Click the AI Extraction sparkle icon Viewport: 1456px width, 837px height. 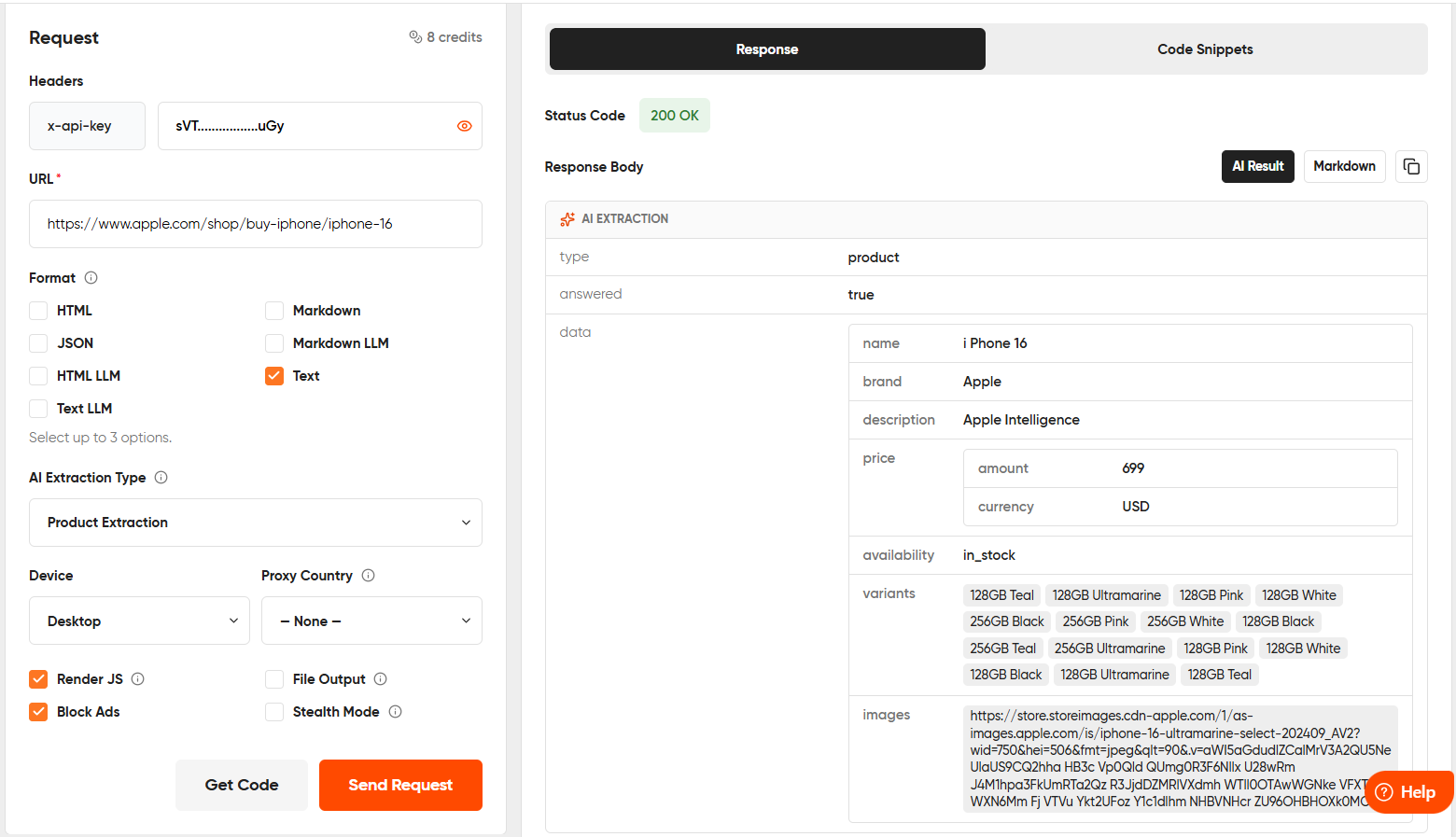[x=567, y=219]
